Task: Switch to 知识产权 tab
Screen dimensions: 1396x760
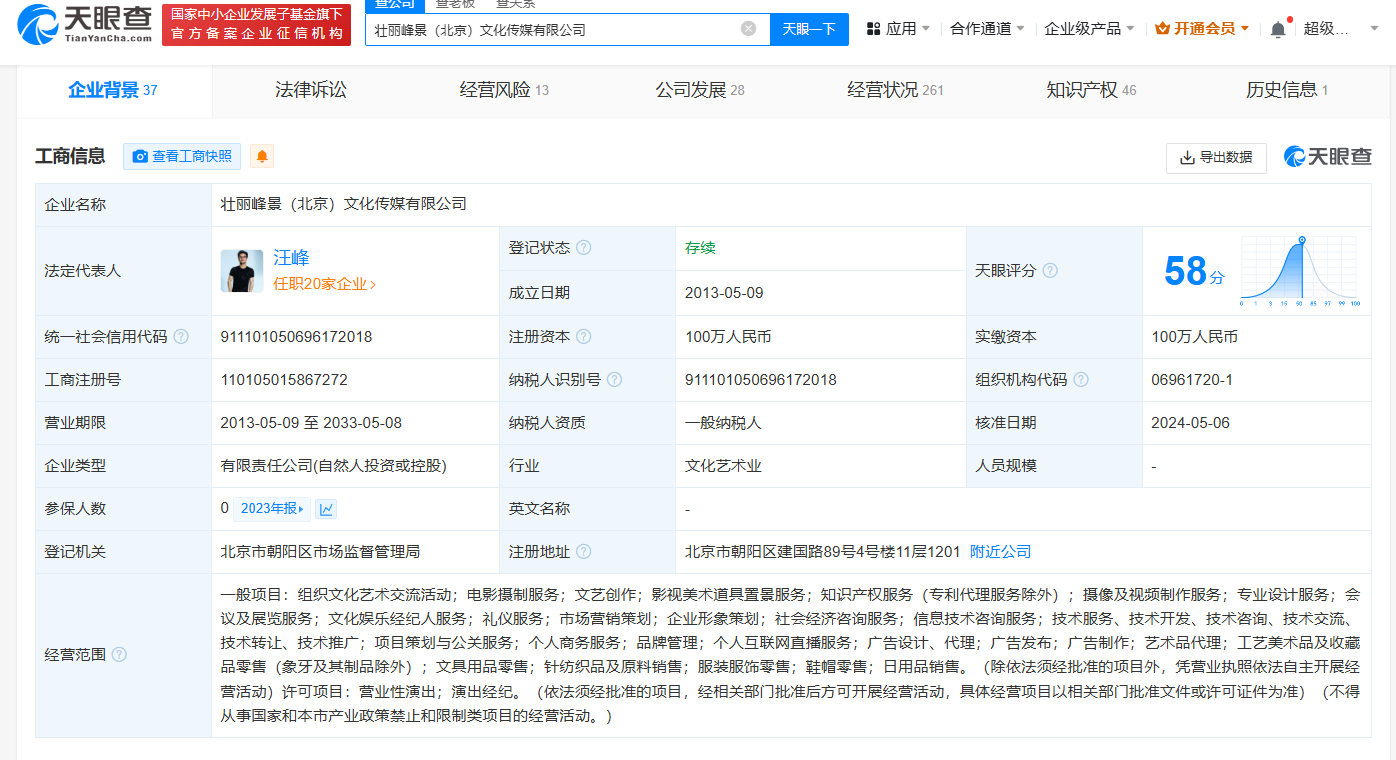Action: click(x=1091, y=90)
